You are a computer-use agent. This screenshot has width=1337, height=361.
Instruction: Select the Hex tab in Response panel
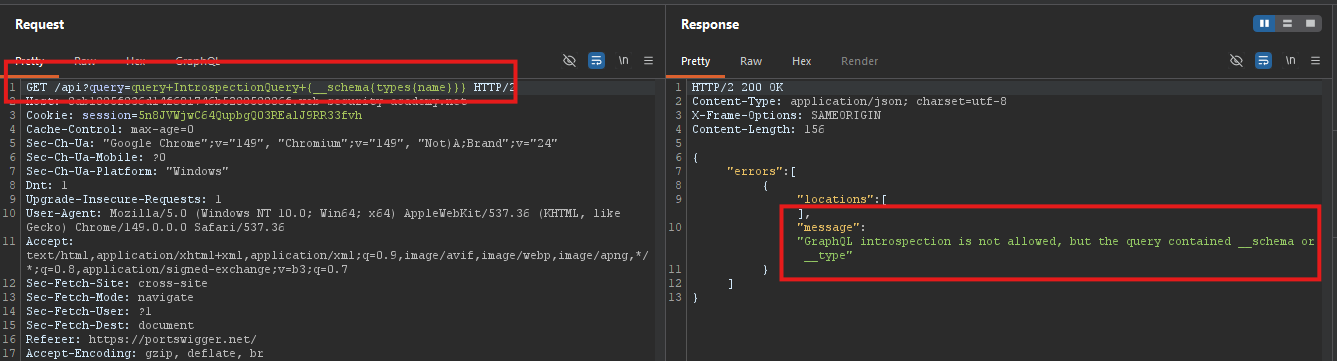tap(802, 61)
